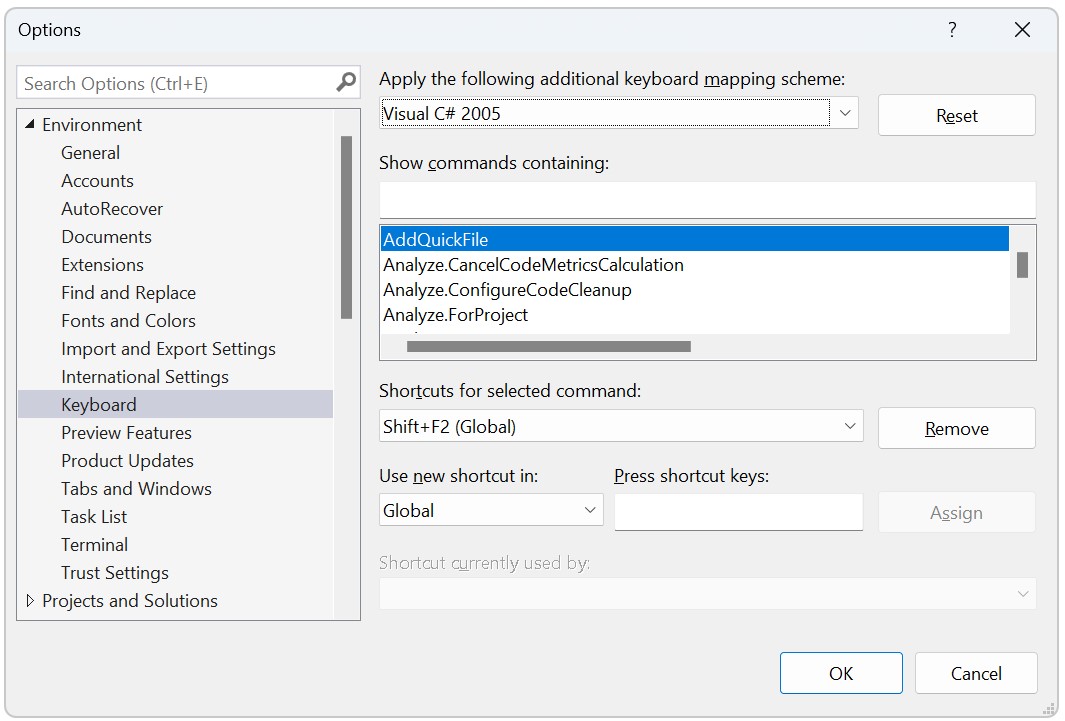Select the Terminal settings page
Viewport: 1065px width, 721px height.
(x=94, y=544)
